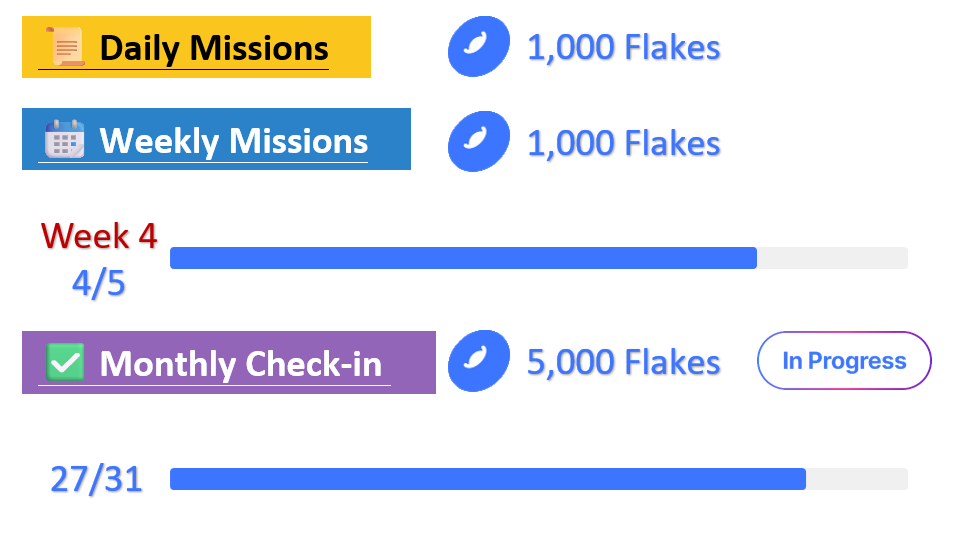Open the Weekly Missions link

point(233,141)
